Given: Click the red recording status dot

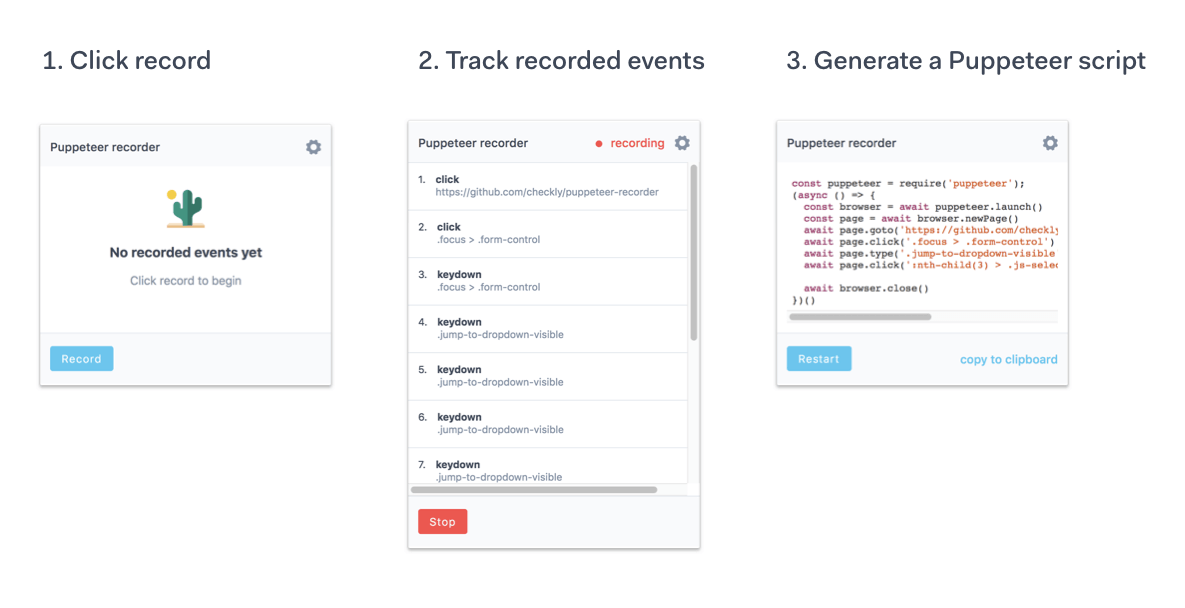Looking at the screenshot, I should [599, 144].
